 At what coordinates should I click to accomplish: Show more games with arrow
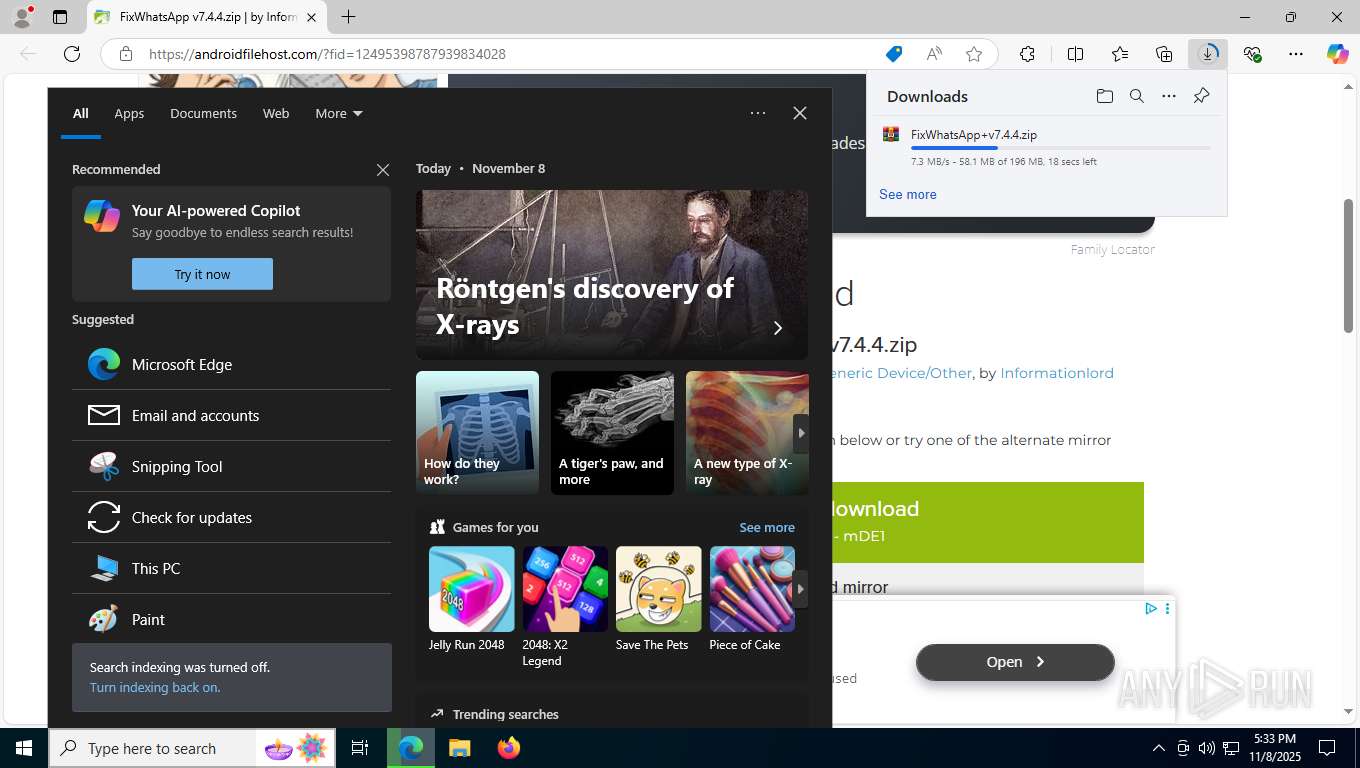(x=800, y=589)
